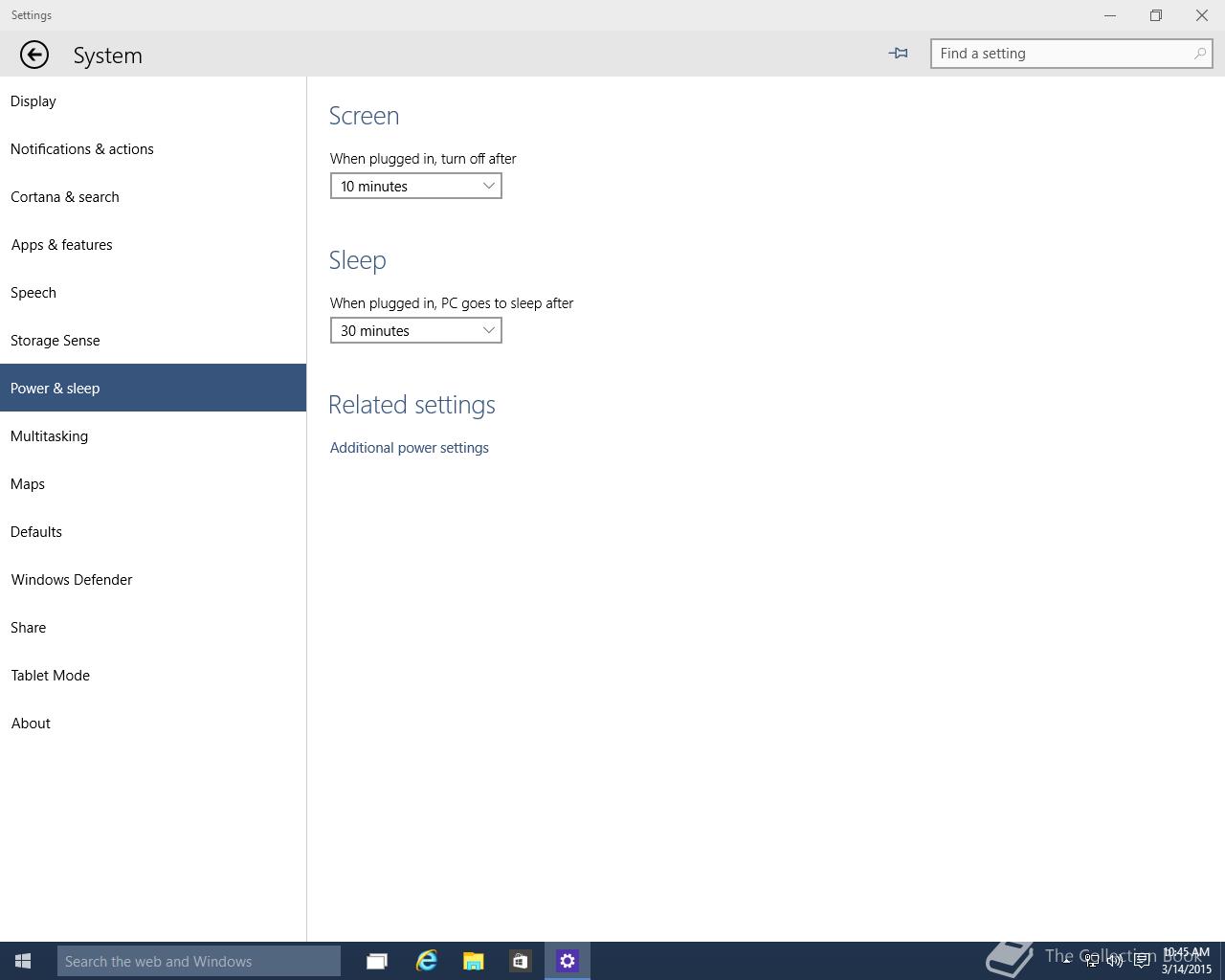This screenshot has width=1225, height=980.
Task: Open File Explorer from the taskbar
Action: (x=473, y=961)
